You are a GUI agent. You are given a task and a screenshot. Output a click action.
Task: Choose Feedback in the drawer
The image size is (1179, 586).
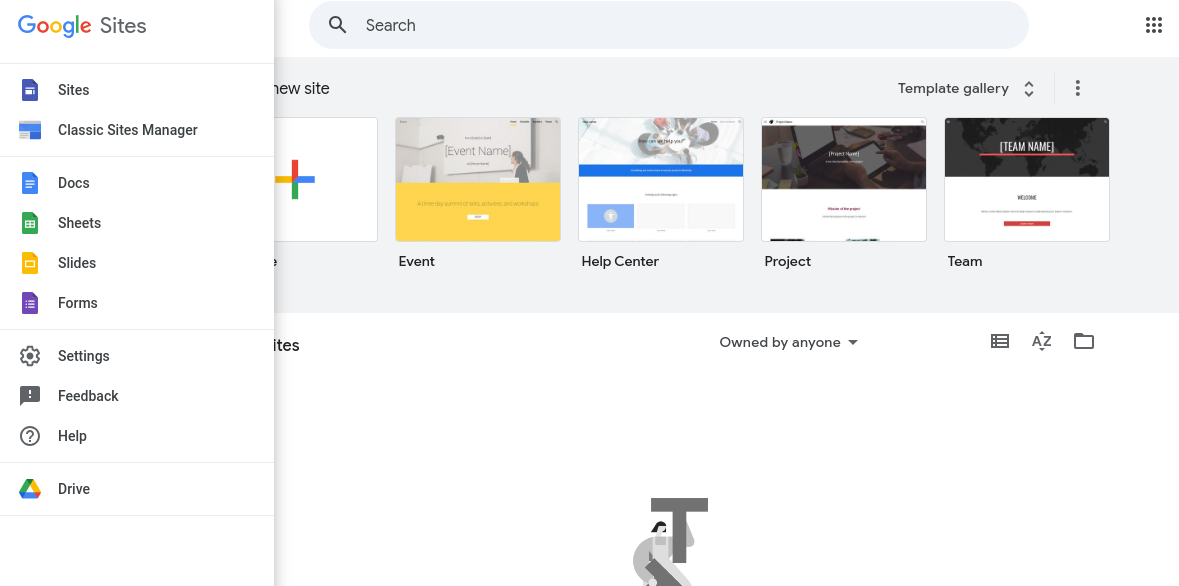(x=137, y=396)
